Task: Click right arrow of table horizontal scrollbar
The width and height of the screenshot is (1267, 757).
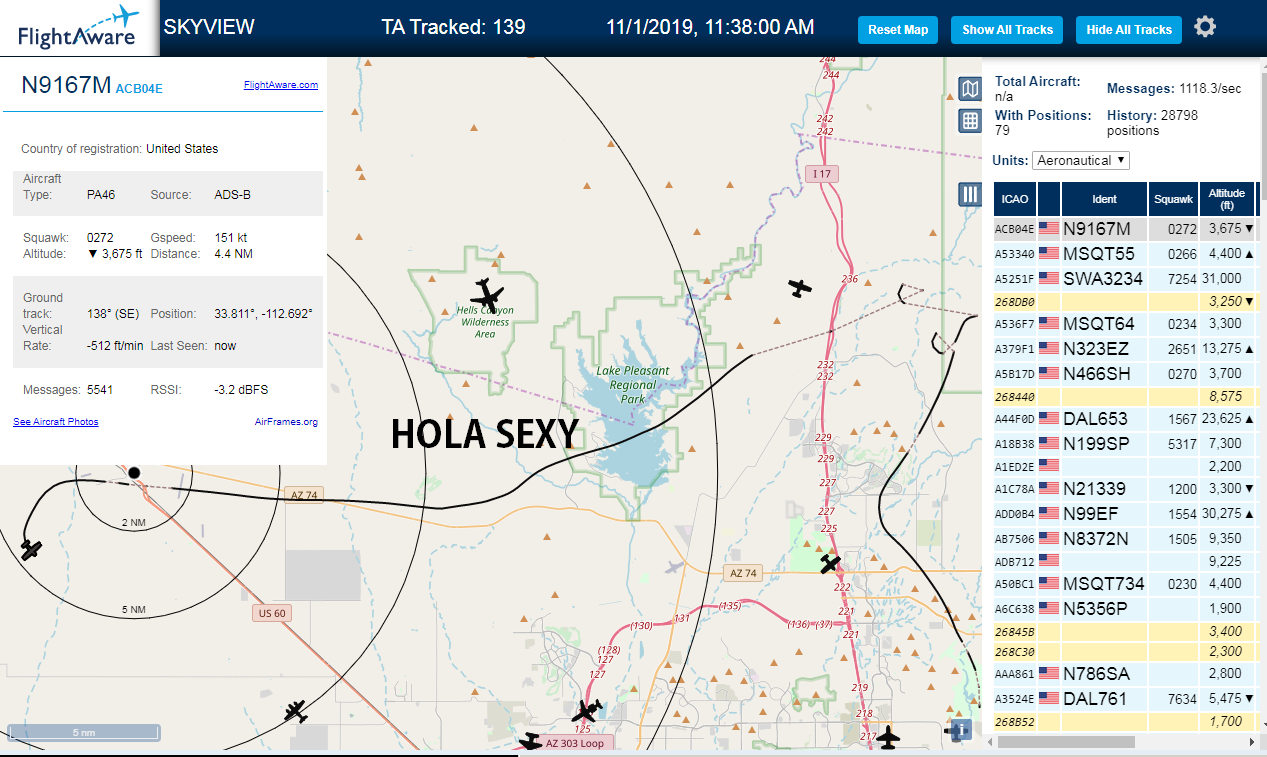Action: (x=1252, y=743)
